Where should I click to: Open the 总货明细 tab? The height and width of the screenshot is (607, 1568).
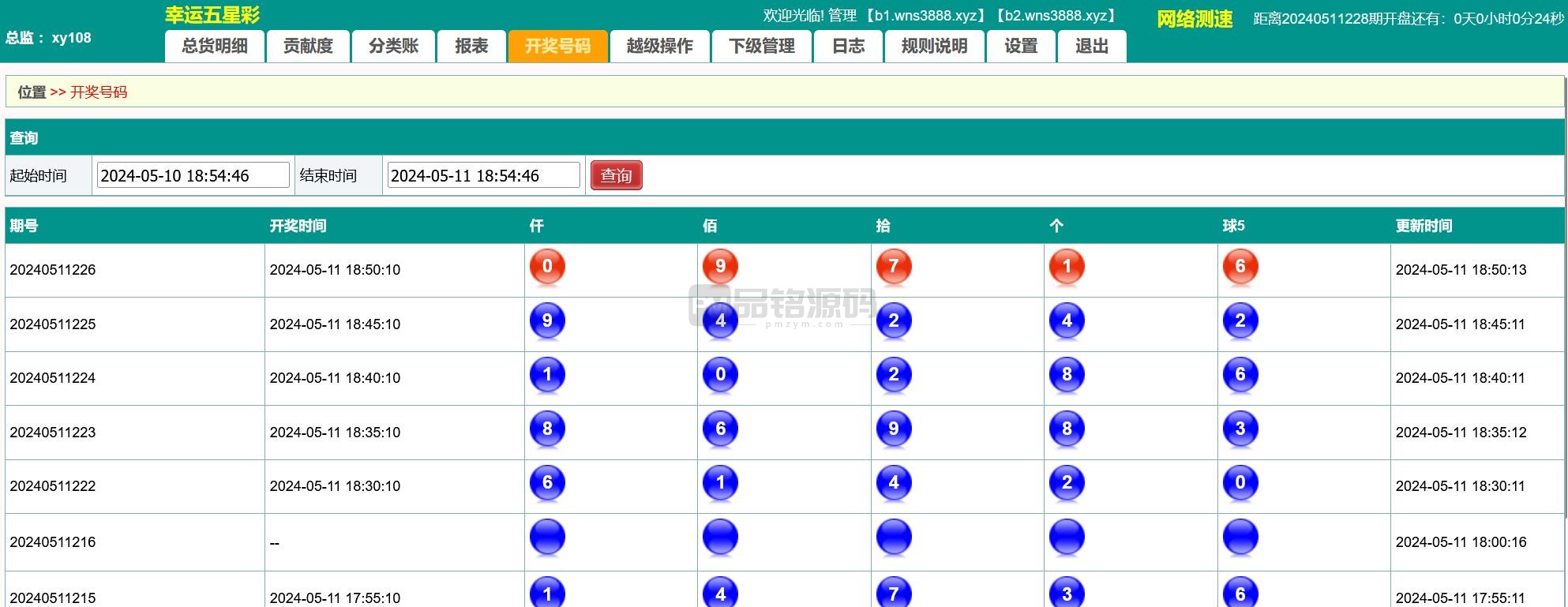(215, 47)
